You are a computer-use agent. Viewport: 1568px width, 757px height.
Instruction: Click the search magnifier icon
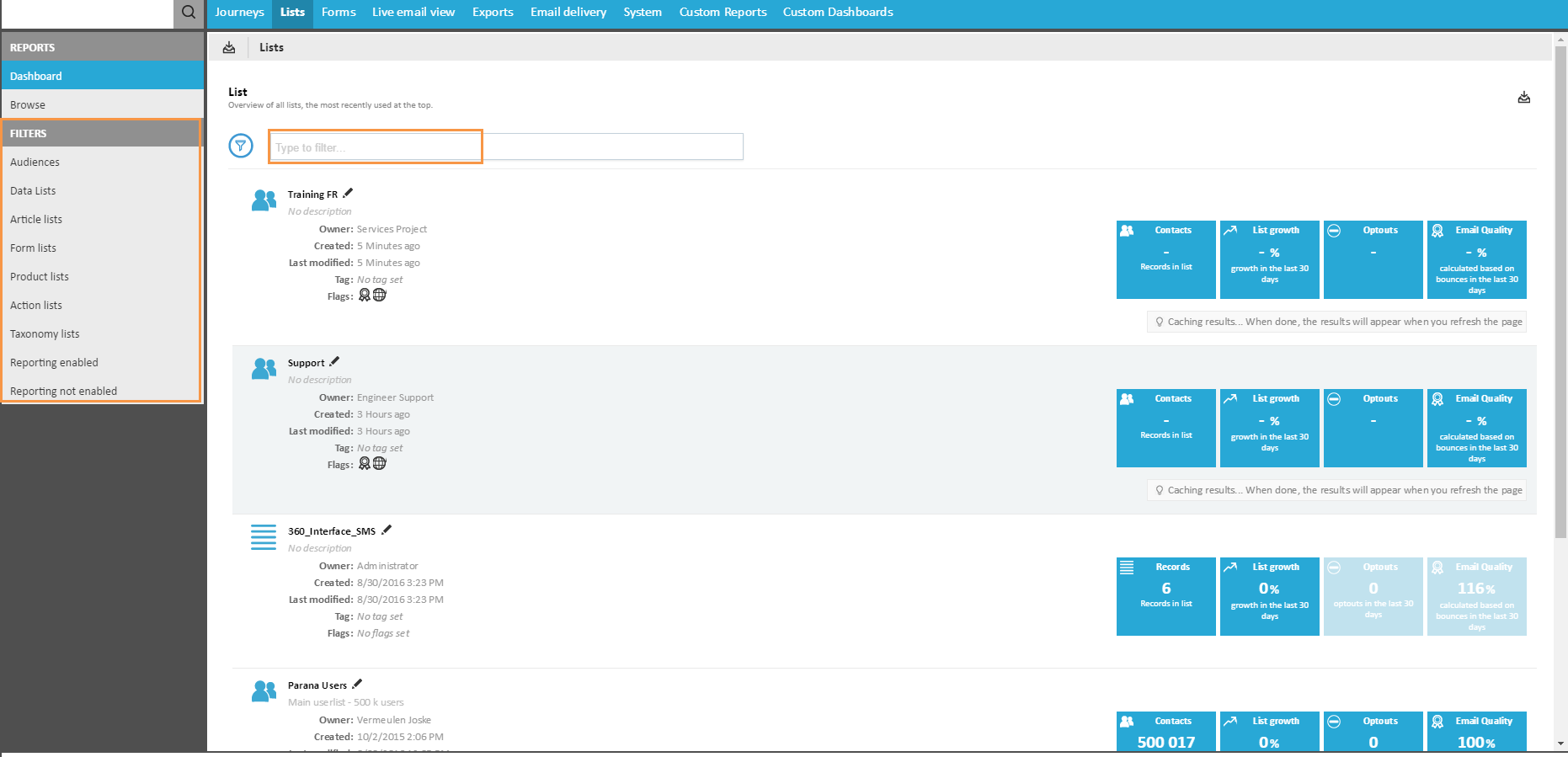pyautogui.click(x=189, y=13)
